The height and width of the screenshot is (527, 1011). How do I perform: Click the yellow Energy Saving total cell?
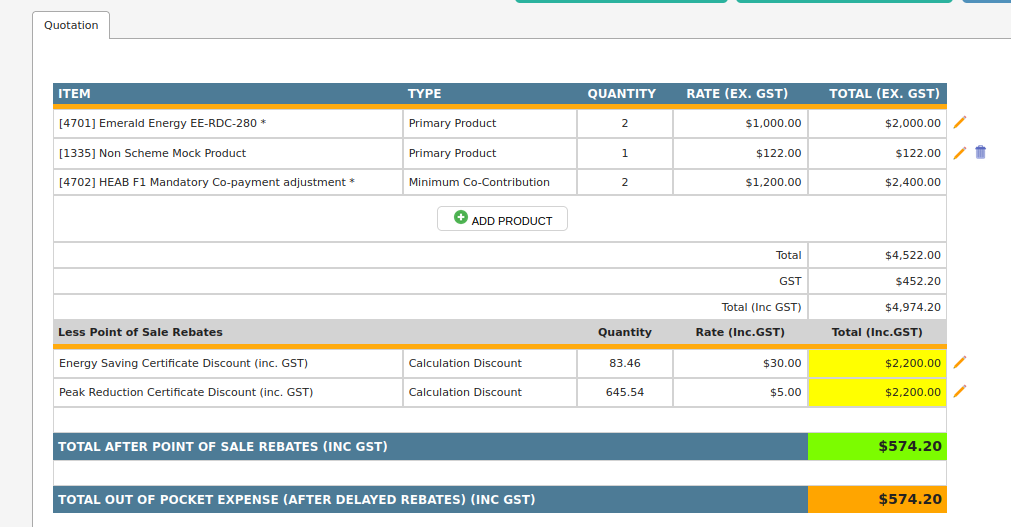877,363
